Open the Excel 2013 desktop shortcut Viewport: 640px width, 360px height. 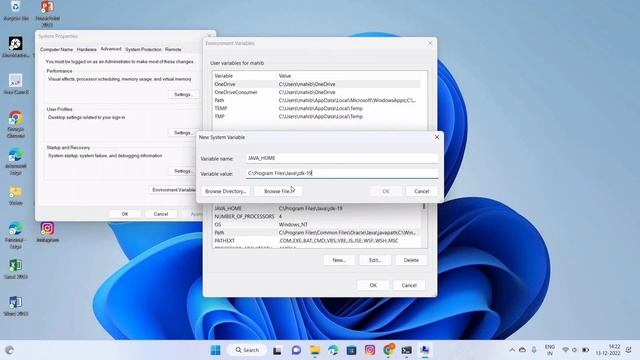tap(16, 269)
